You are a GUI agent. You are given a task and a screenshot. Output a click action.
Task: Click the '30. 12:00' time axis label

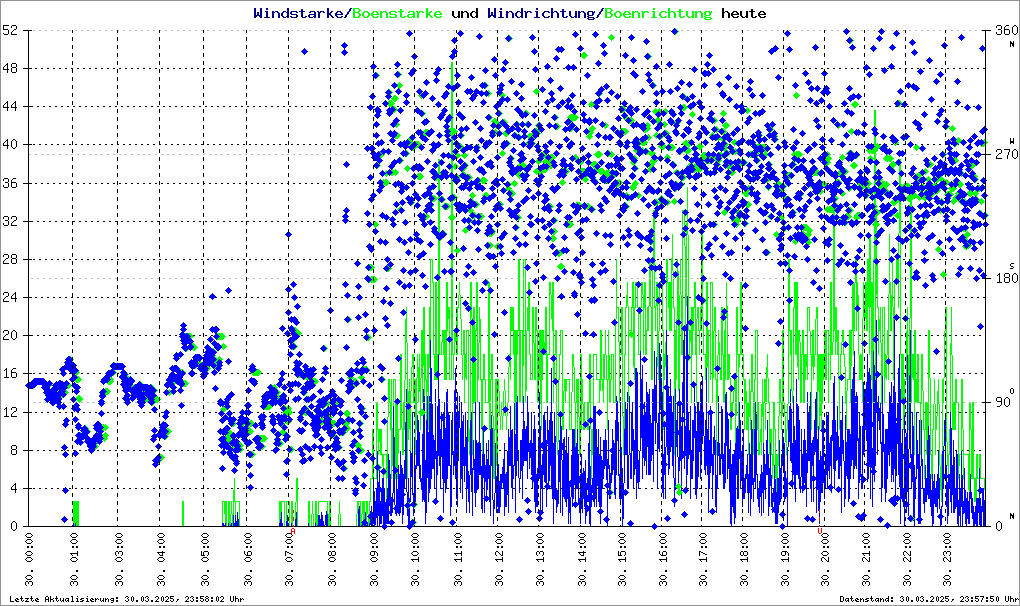click(x=499, y=561)
